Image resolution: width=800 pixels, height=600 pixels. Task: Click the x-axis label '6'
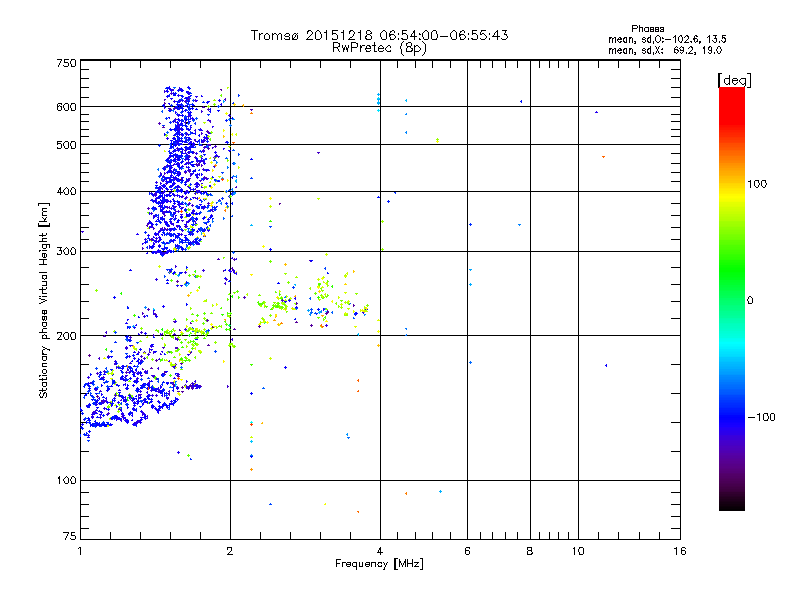coord(467,551)
